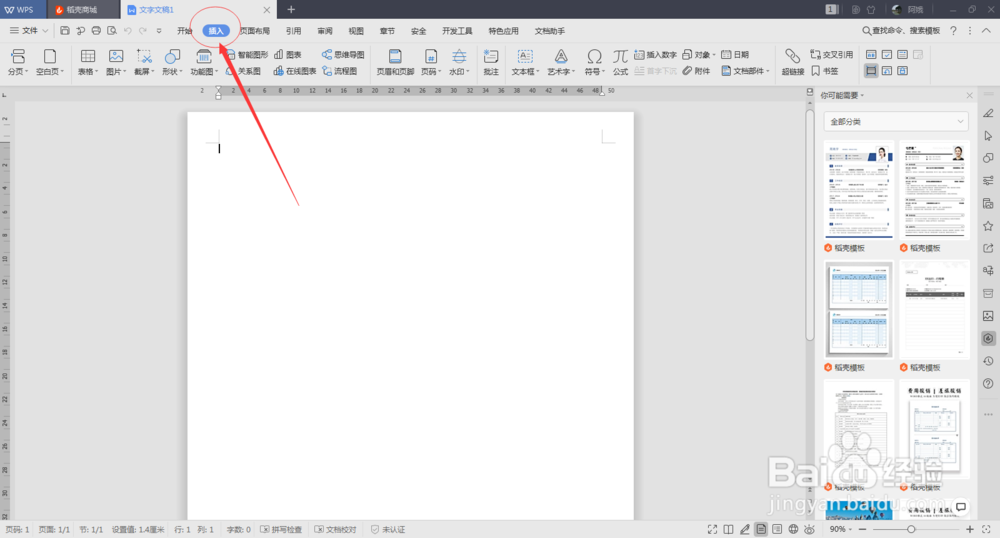Viewport: 1000px width, 538px height.
Task: Click 插入数字 insert number
Action: pos(655,55)
